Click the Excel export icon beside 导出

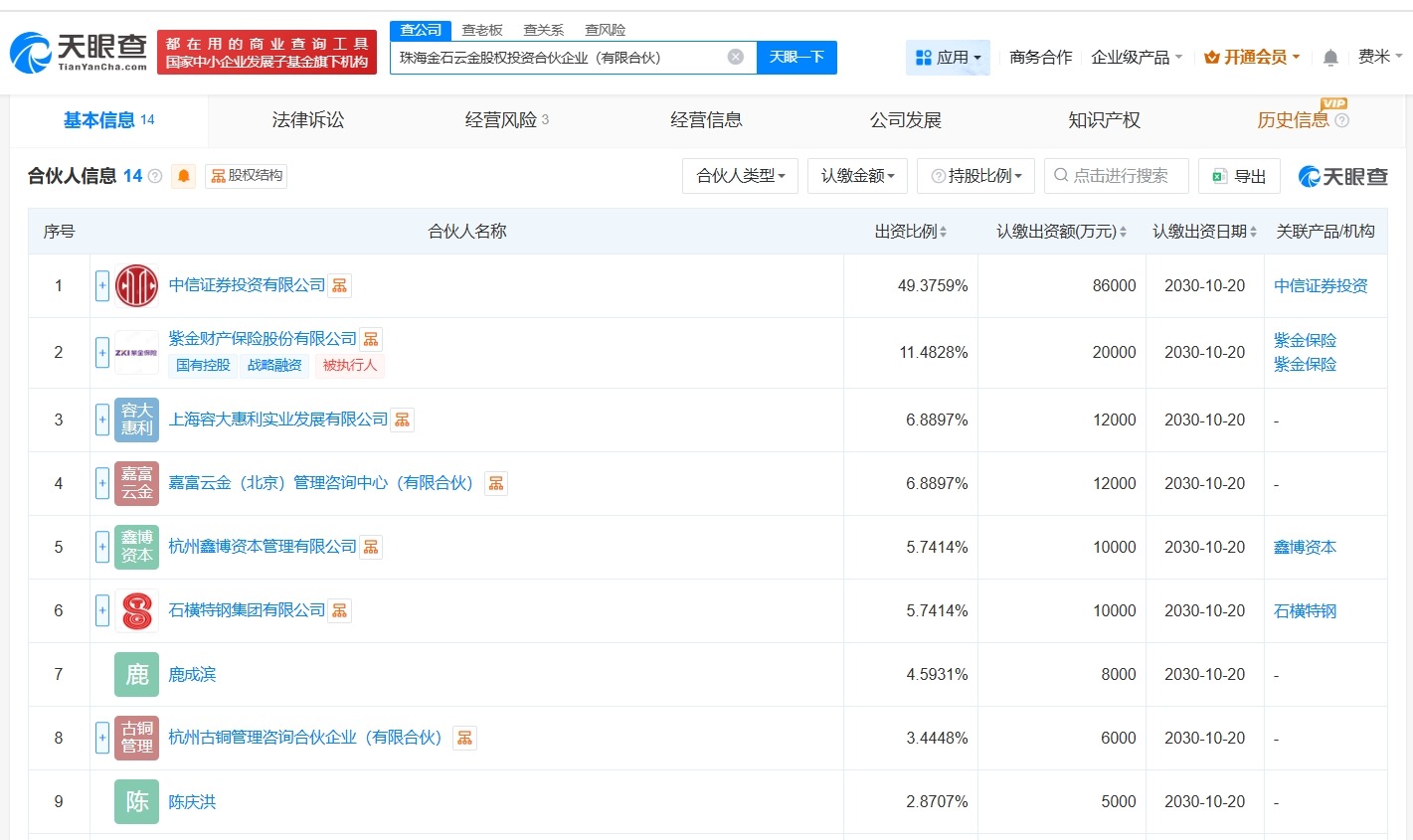coord(1220,176)
